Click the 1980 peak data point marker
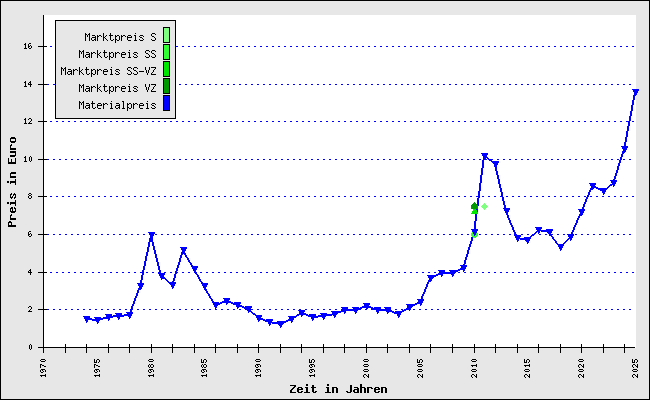The width and height of the screenshot is (650, 400). [x=151, y=236]
